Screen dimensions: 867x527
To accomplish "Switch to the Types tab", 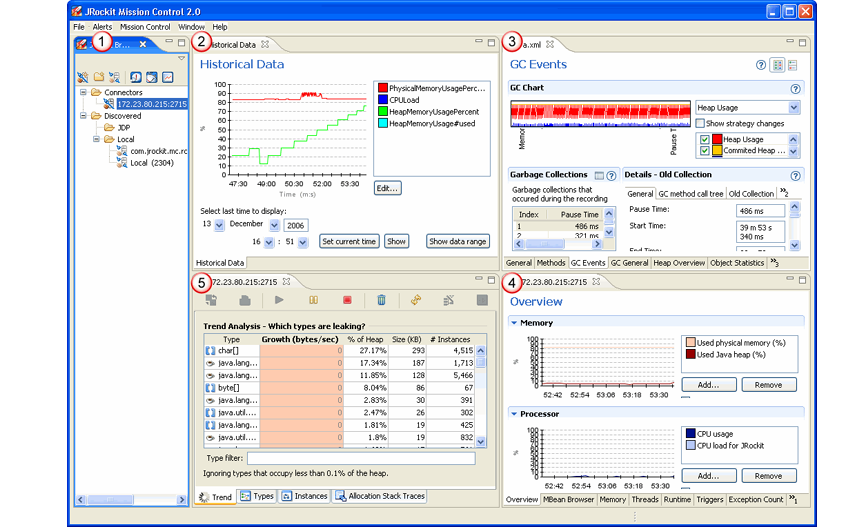I will pyautogui.click(x=257, y=496).
